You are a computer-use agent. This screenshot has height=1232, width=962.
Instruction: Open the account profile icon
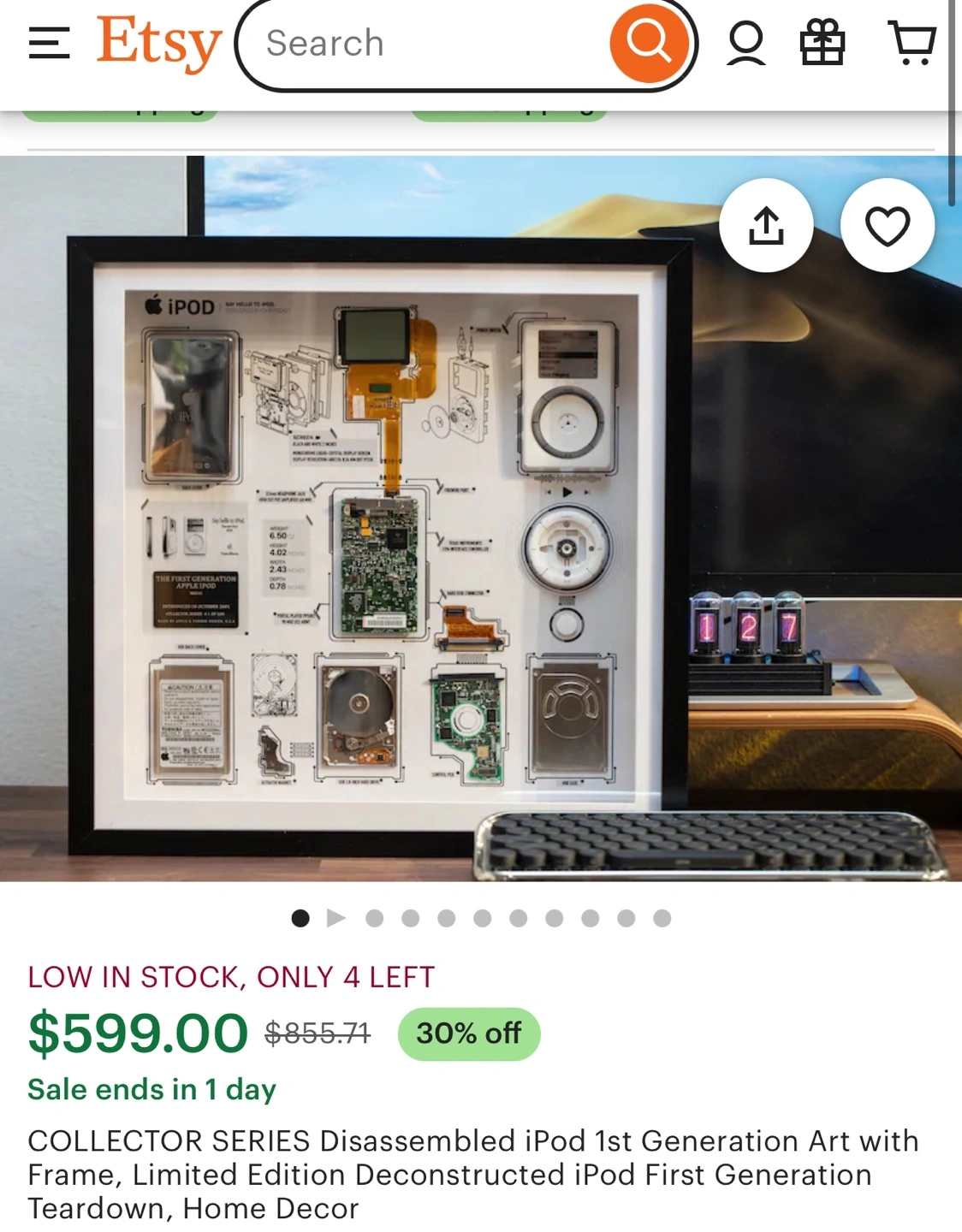tap(746, 43)
